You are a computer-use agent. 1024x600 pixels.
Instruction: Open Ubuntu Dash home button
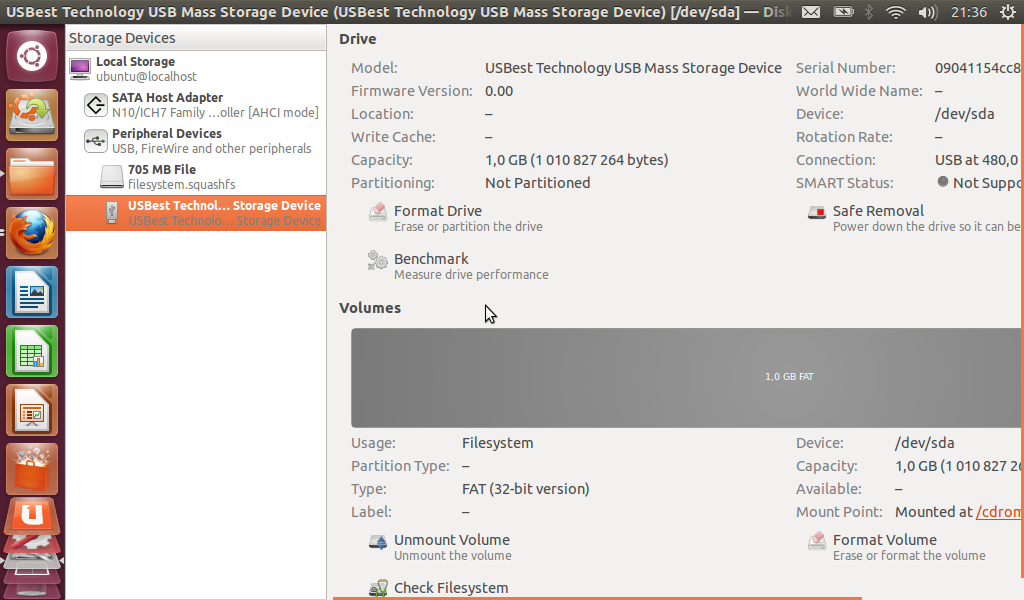click(x=32, y=56)
